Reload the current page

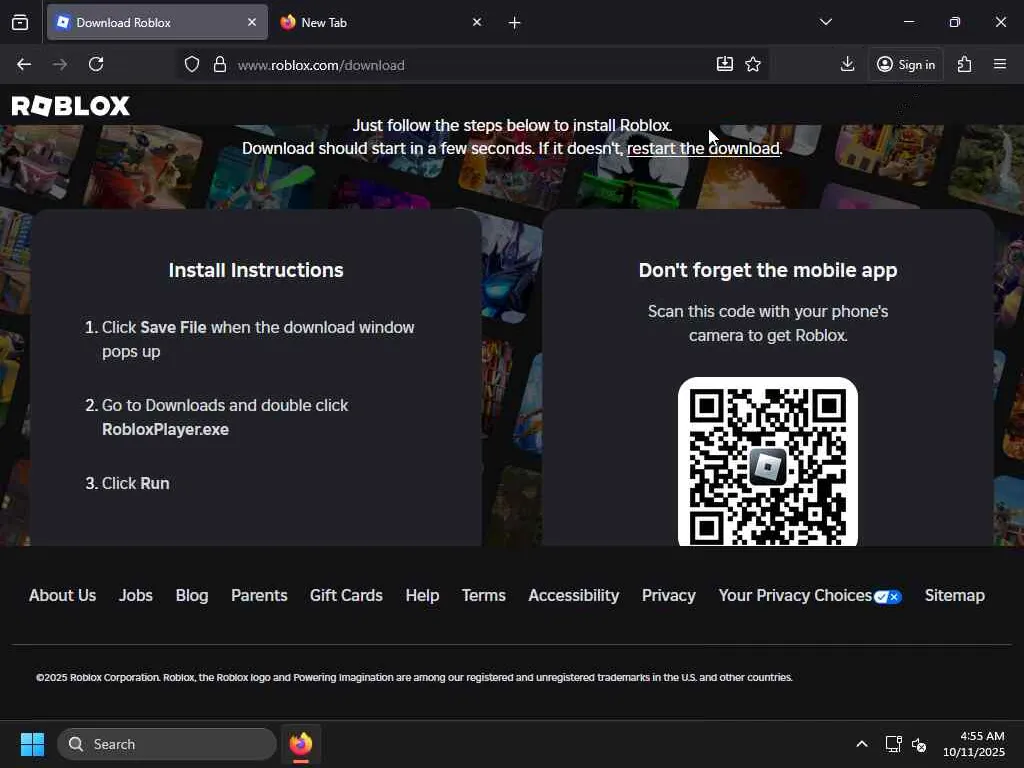point(96,64)
